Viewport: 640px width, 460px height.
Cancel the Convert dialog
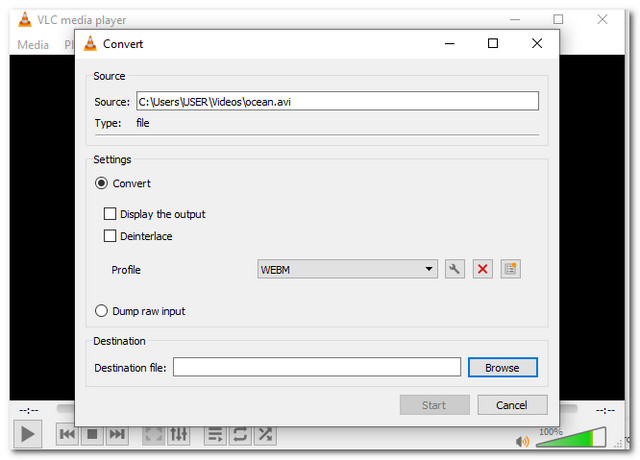pos(512,405)
